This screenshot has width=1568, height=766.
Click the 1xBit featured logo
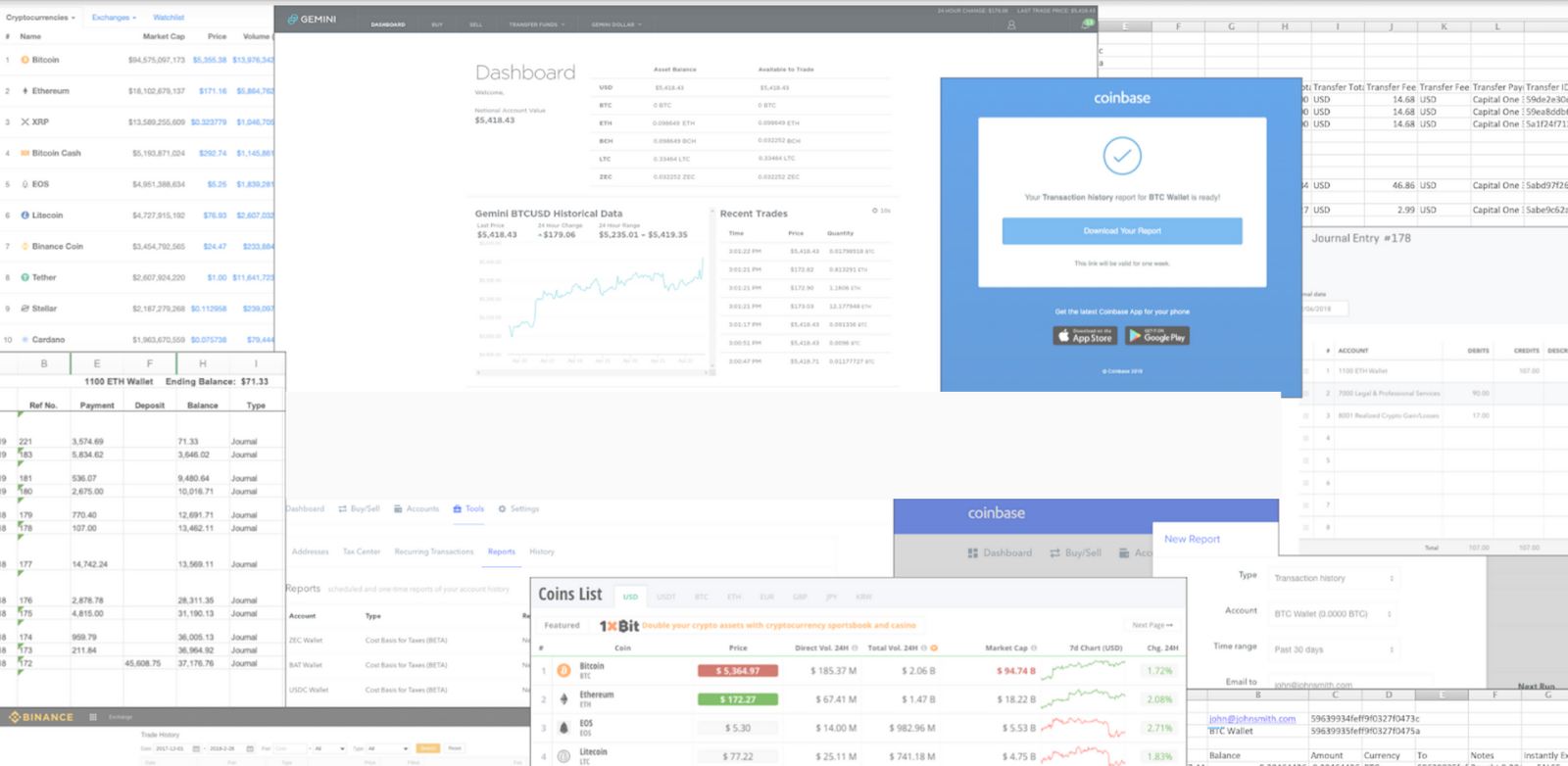pos(618,626)
